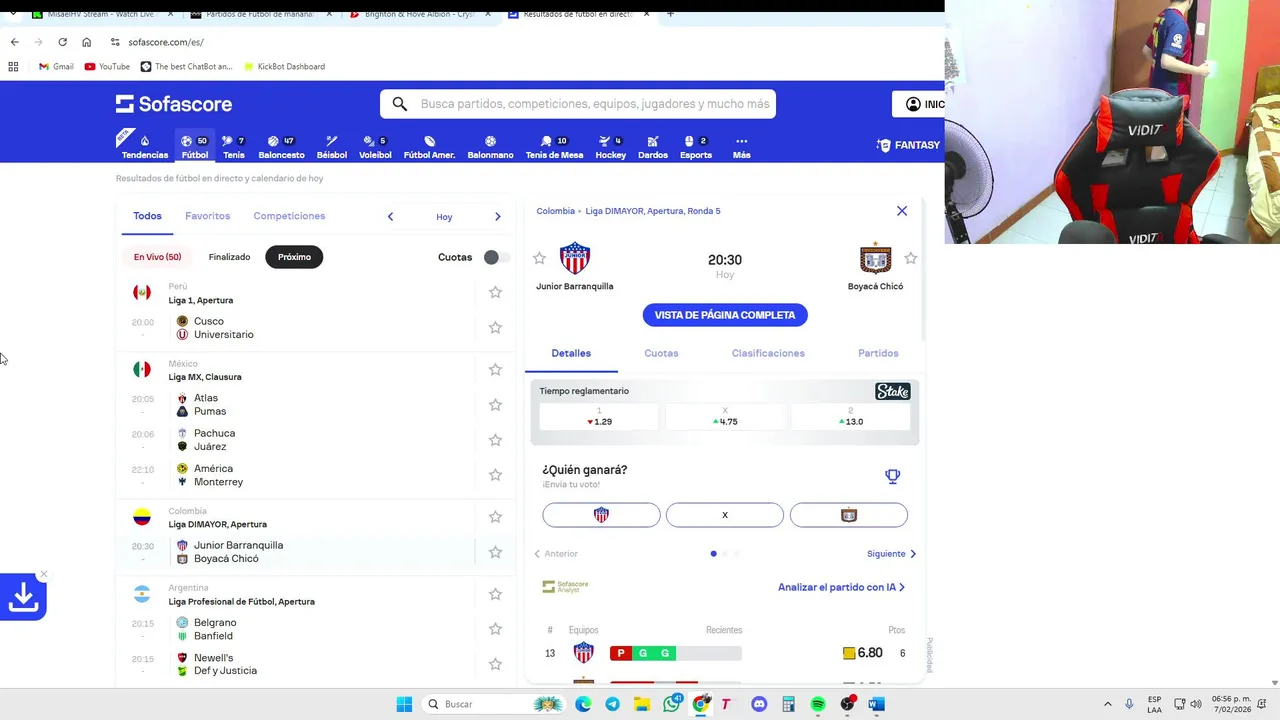Image resolution: width=1280 pixels, height=720 pixels.
Task: Filter by En Vivo (50)
Action: click(x=158, y=257)
